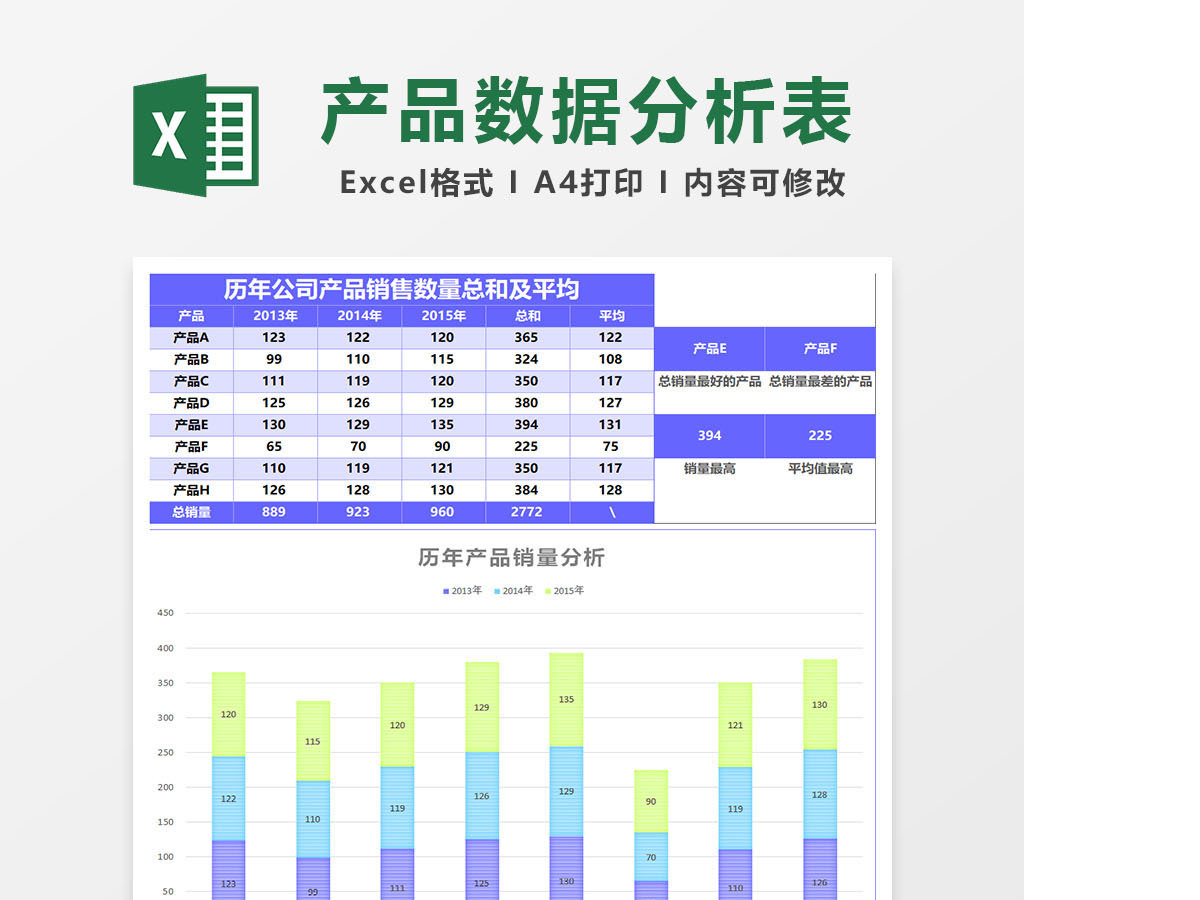Viewport: 1200px width, 900px height.
Task: Click chart bar segment labeled 115
Action: (313, 741)
